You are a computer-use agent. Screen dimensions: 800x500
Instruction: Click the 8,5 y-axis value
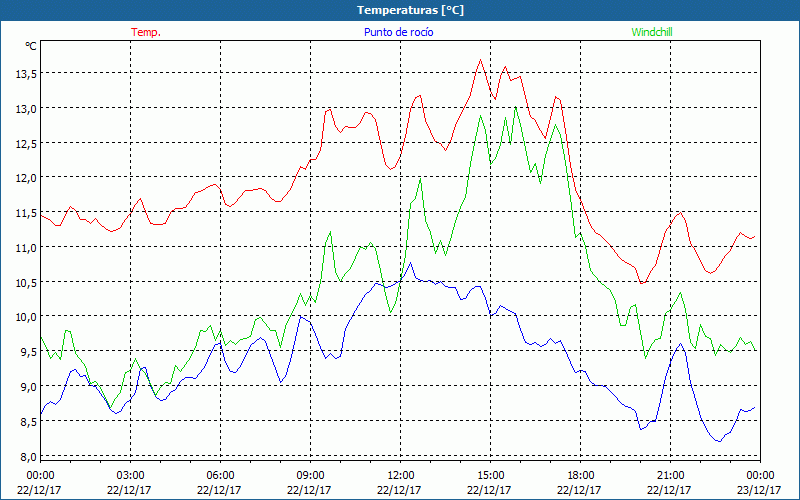click(x=29, y=422)
